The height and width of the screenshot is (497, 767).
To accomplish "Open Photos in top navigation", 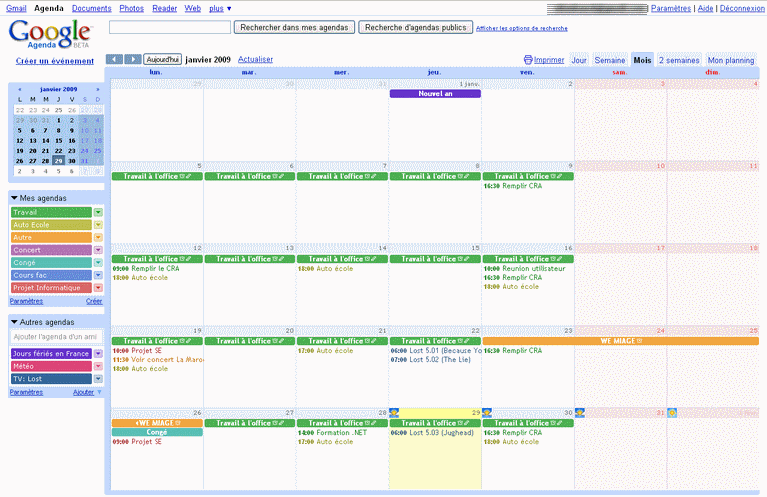I will click(132, 8).
